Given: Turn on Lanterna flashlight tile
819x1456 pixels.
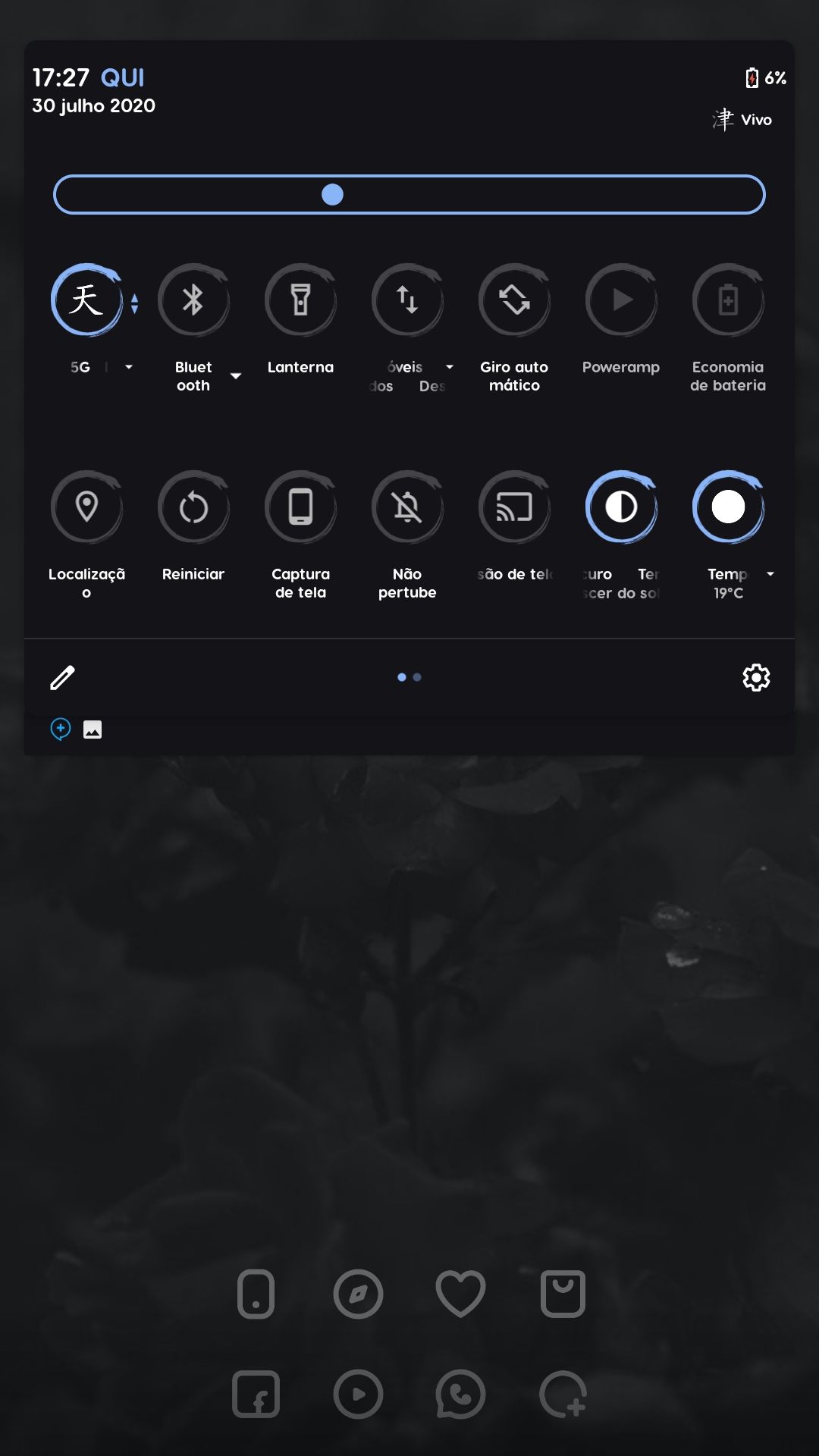Looking at the screenshot, I should tap(300, 300).
